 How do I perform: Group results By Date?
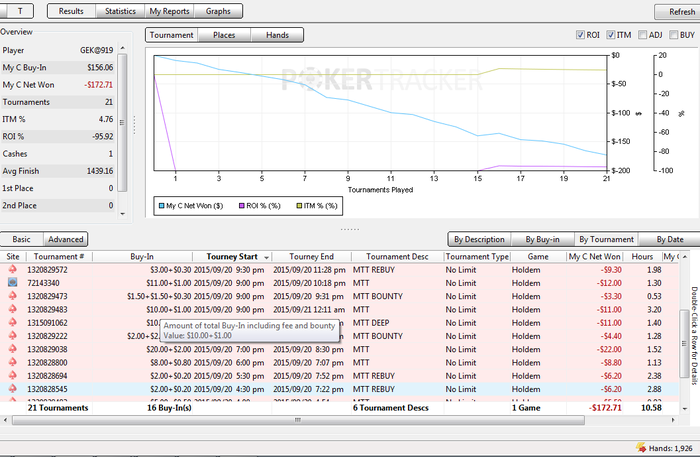(670, 239)
